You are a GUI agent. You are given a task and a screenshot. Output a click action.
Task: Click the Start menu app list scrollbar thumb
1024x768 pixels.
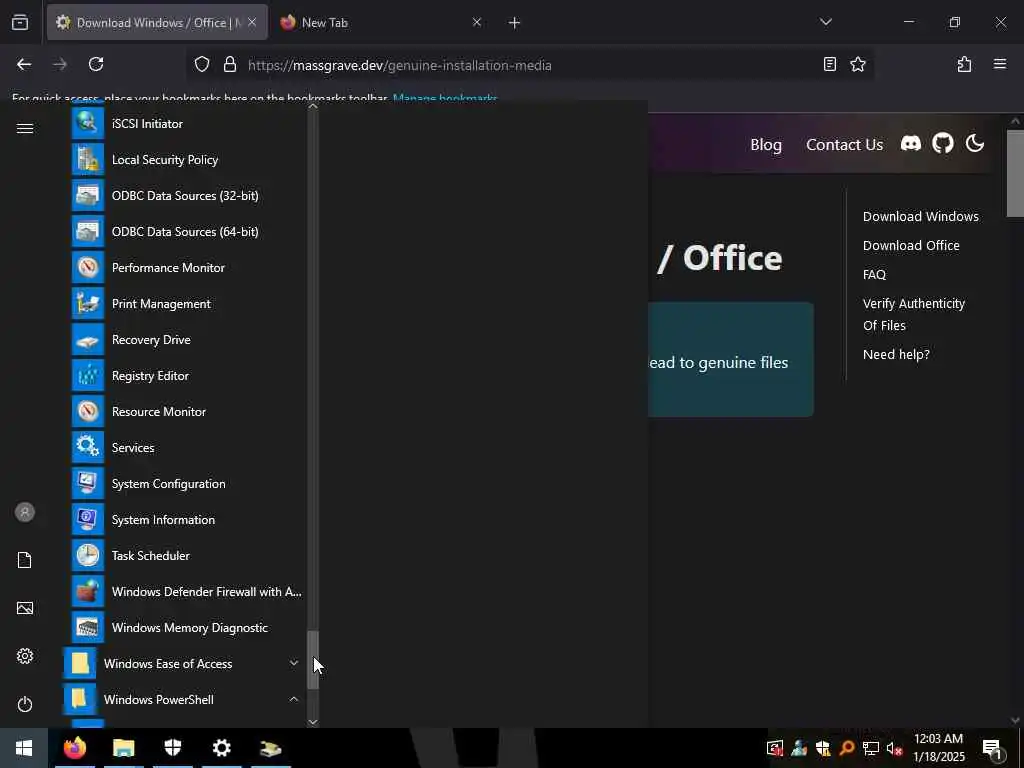313,660
